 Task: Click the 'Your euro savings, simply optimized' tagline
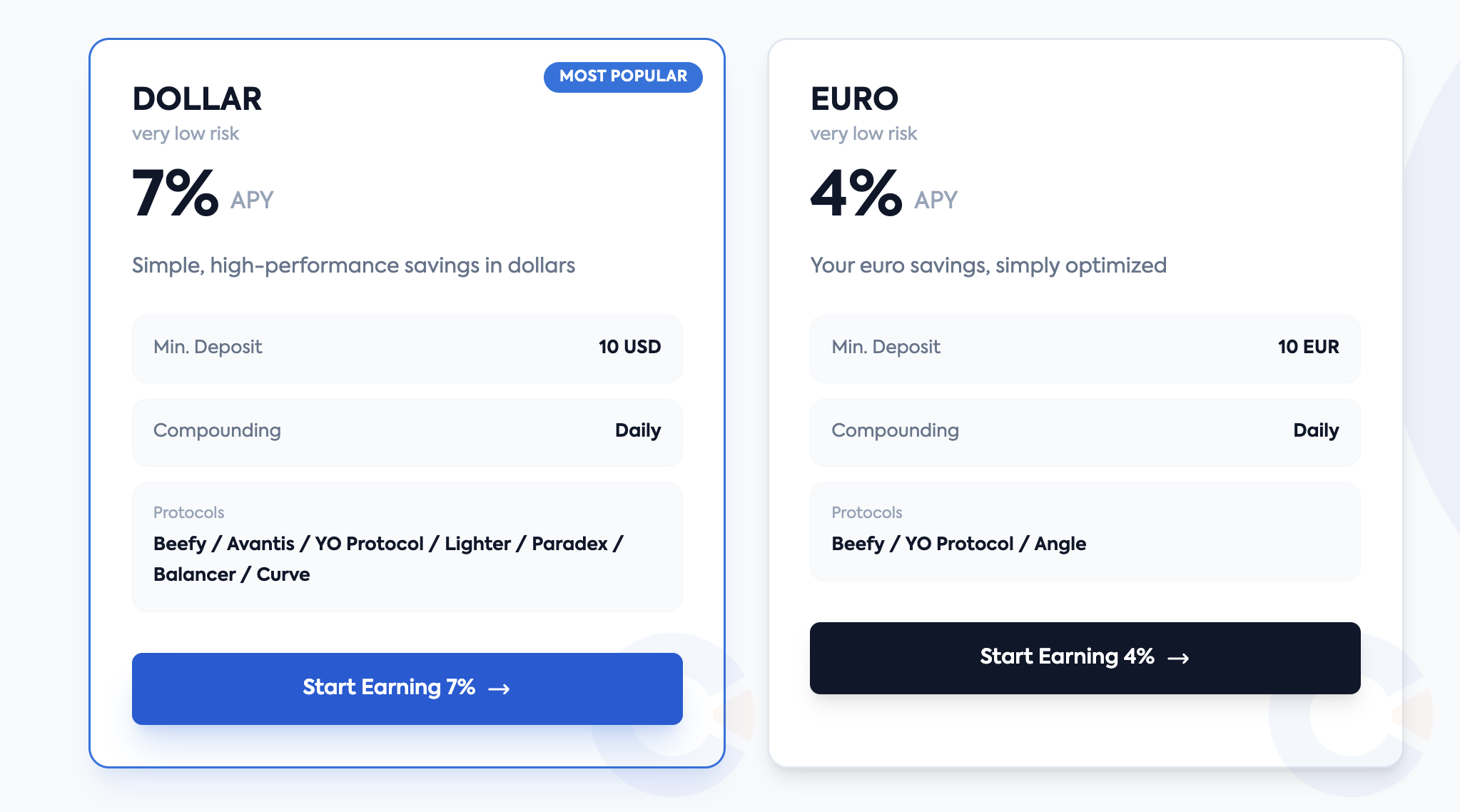click(x=988, y=265)
